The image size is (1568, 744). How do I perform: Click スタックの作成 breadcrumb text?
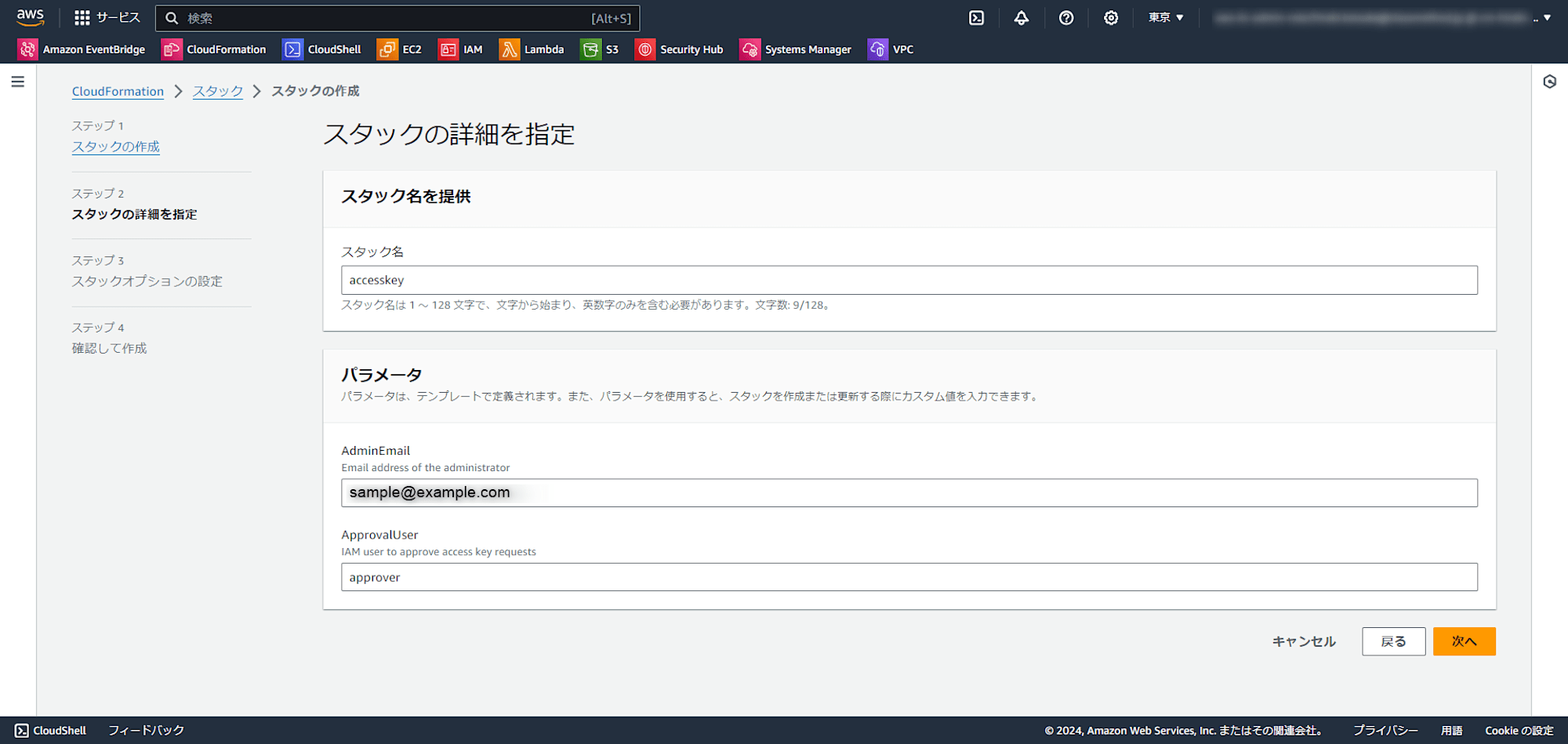coord(315,91)
